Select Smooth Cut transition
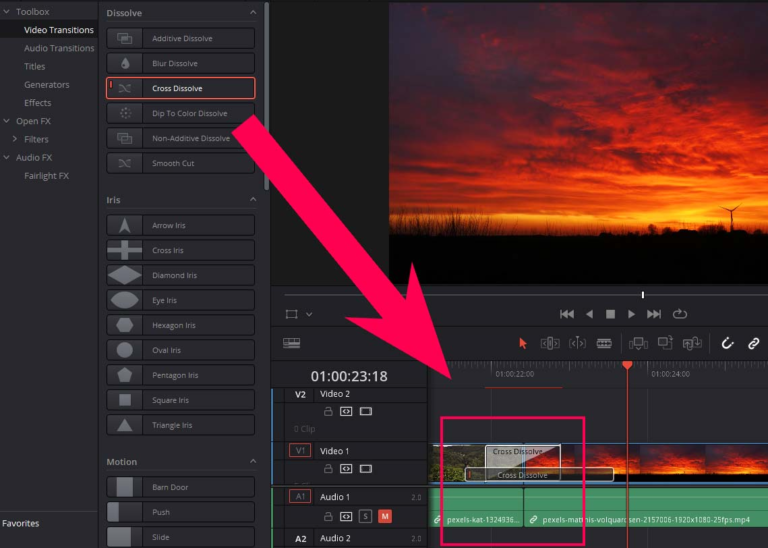 pos(180,163)
